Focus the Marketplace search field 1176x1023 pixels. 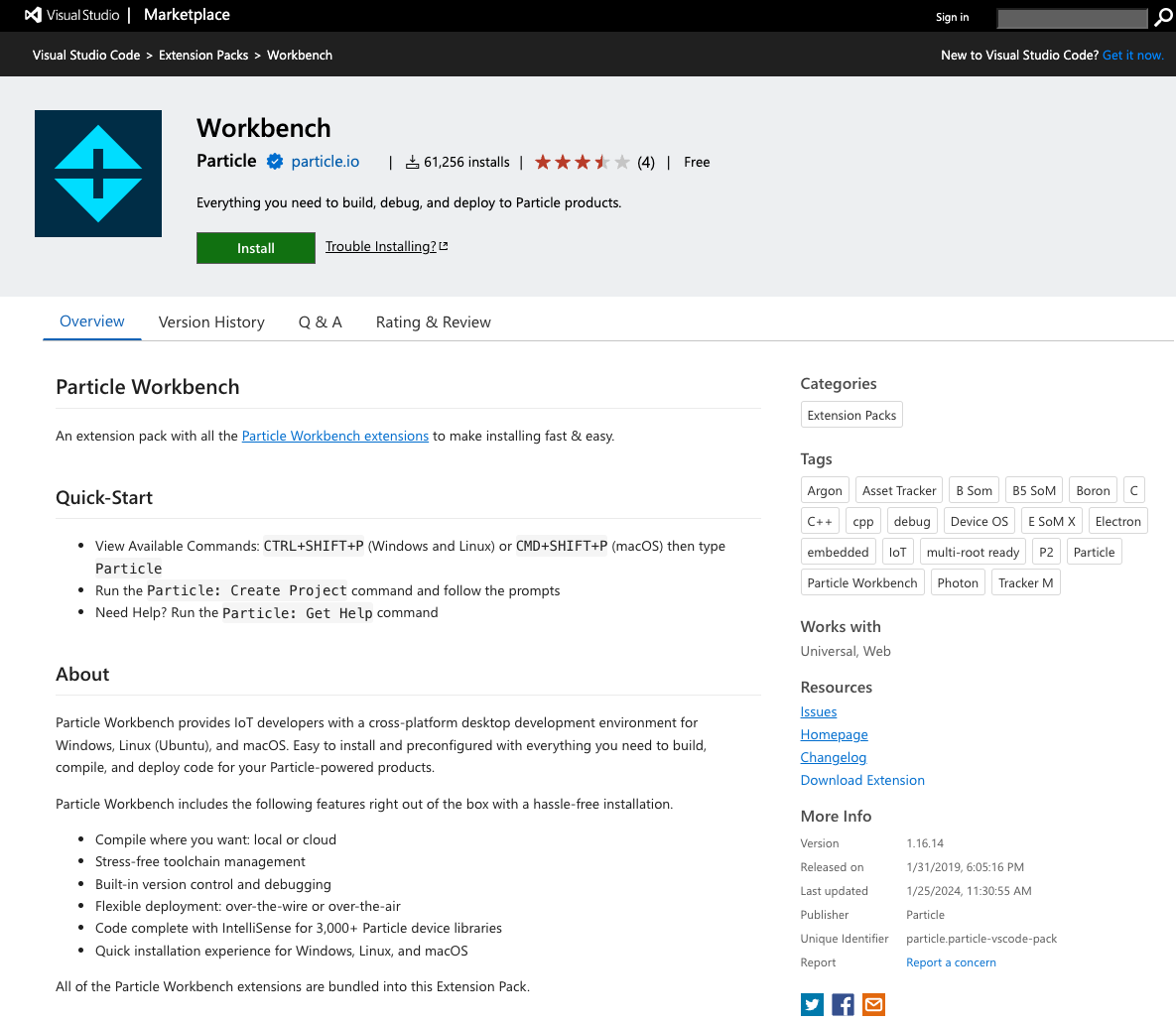[1072, 18]
